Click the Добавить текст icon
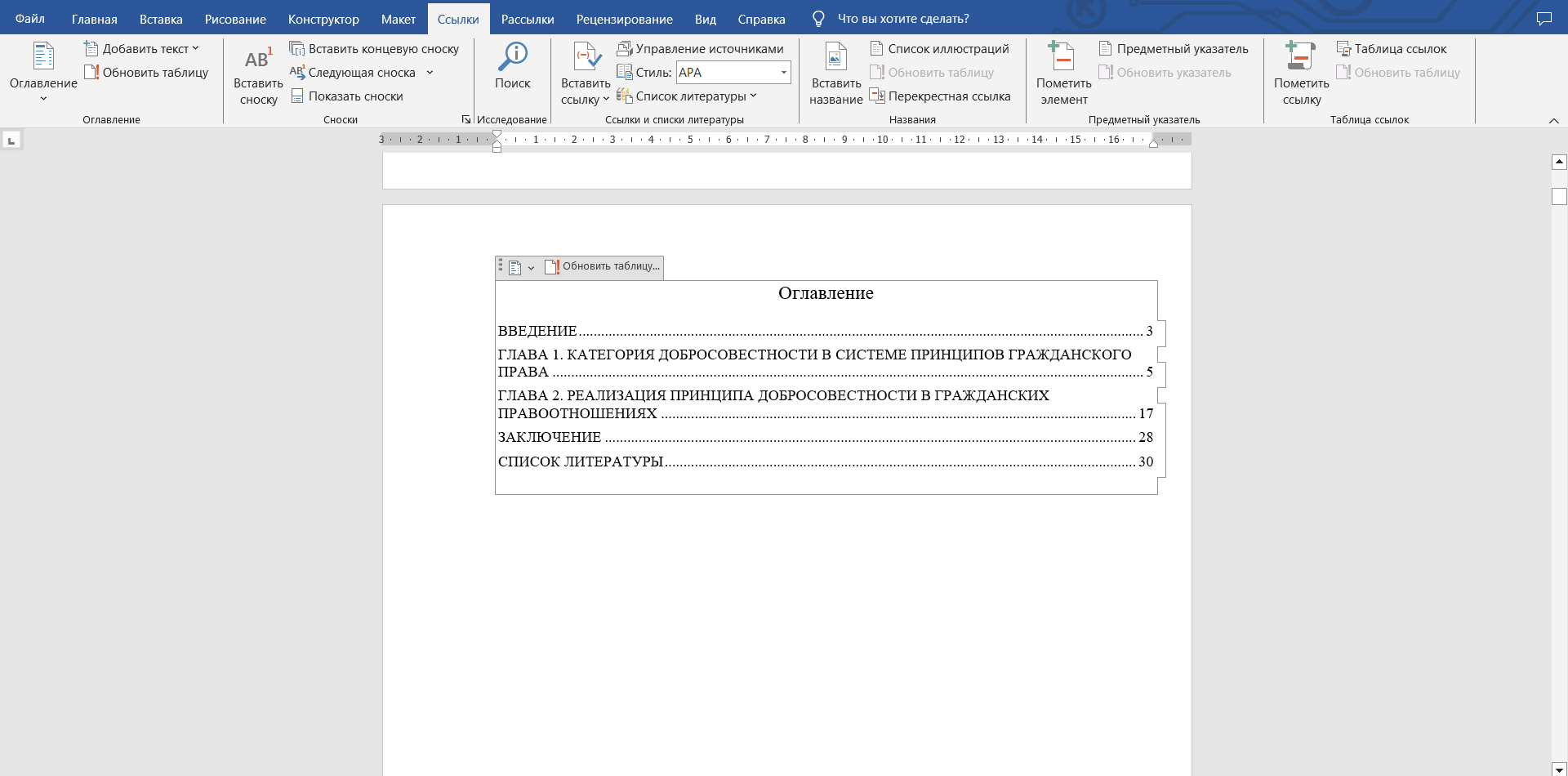The width and height of the screenshot is (1568, 776). (x=91, y=49)
